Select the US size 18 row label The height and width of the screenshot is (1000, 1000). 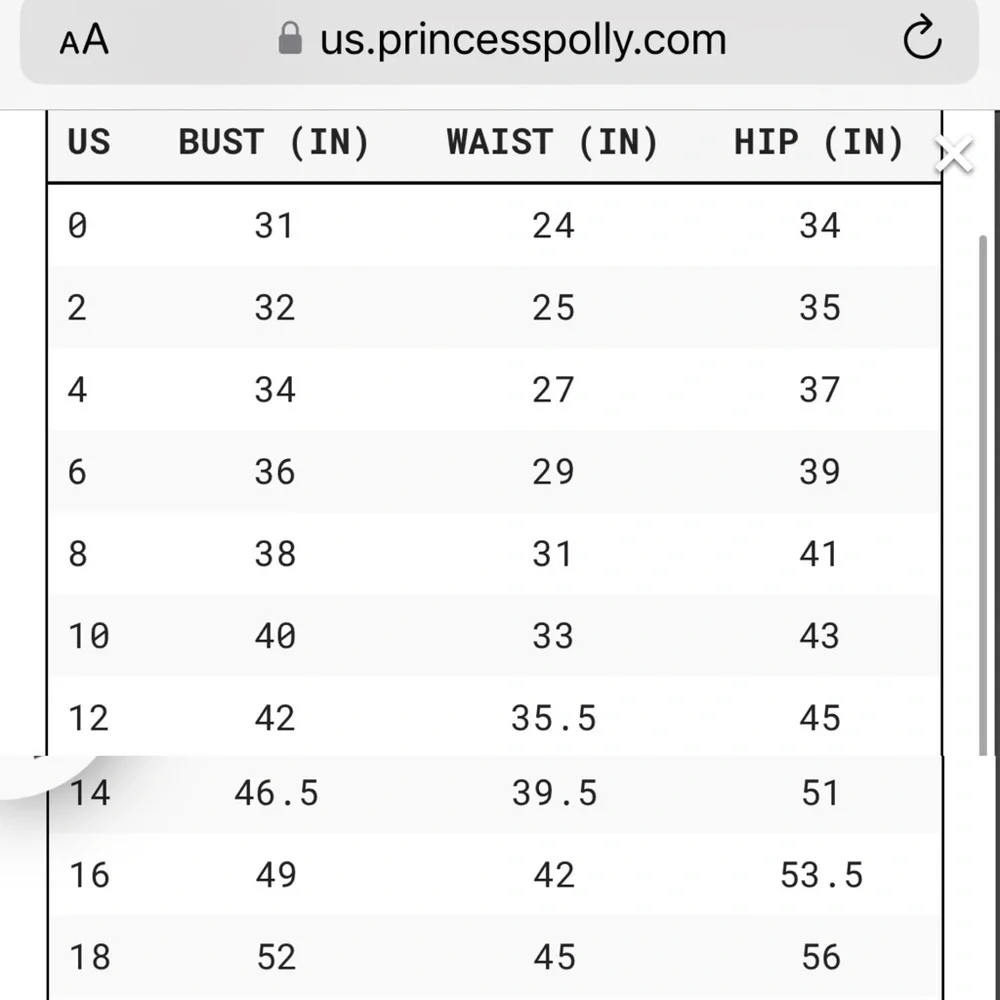(89, 957)
